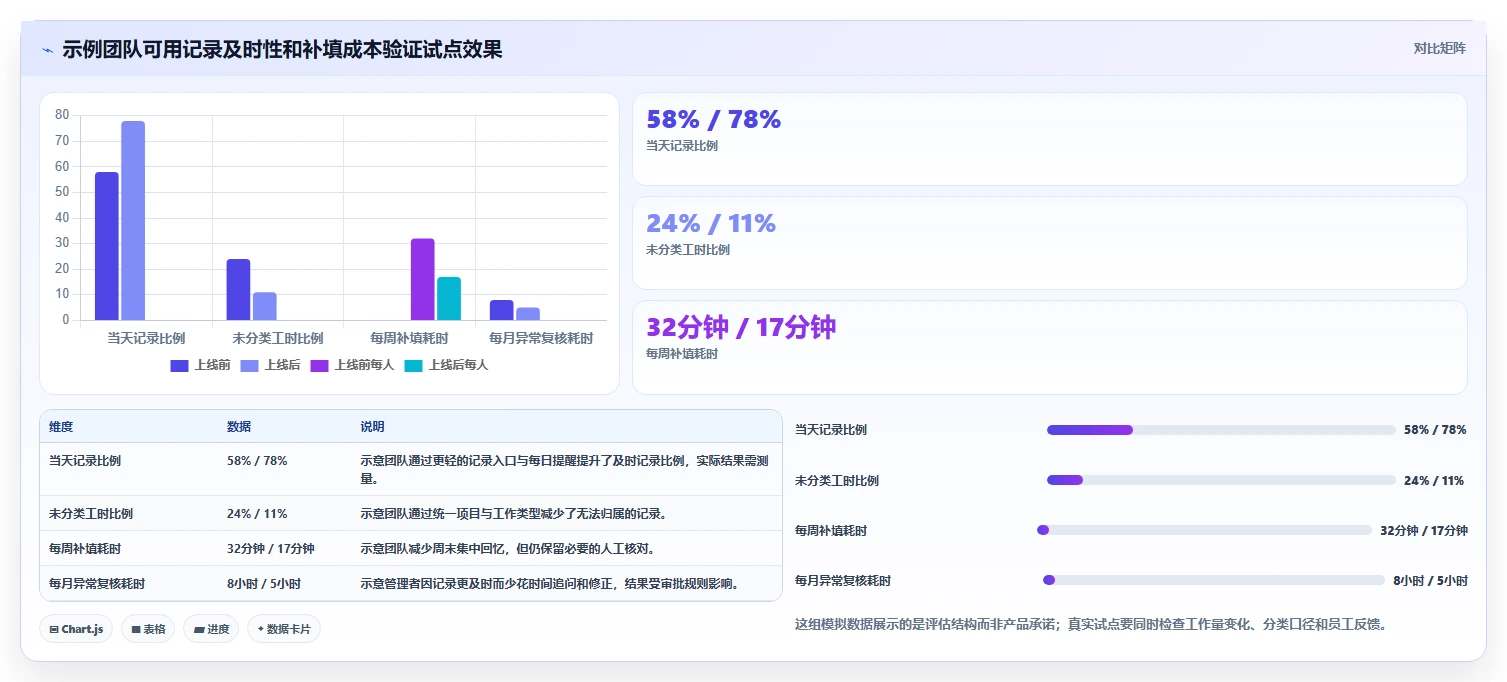
Task: Click the 8小时 / 5小时 value after the progress bar
Action: pos(1430,581)
